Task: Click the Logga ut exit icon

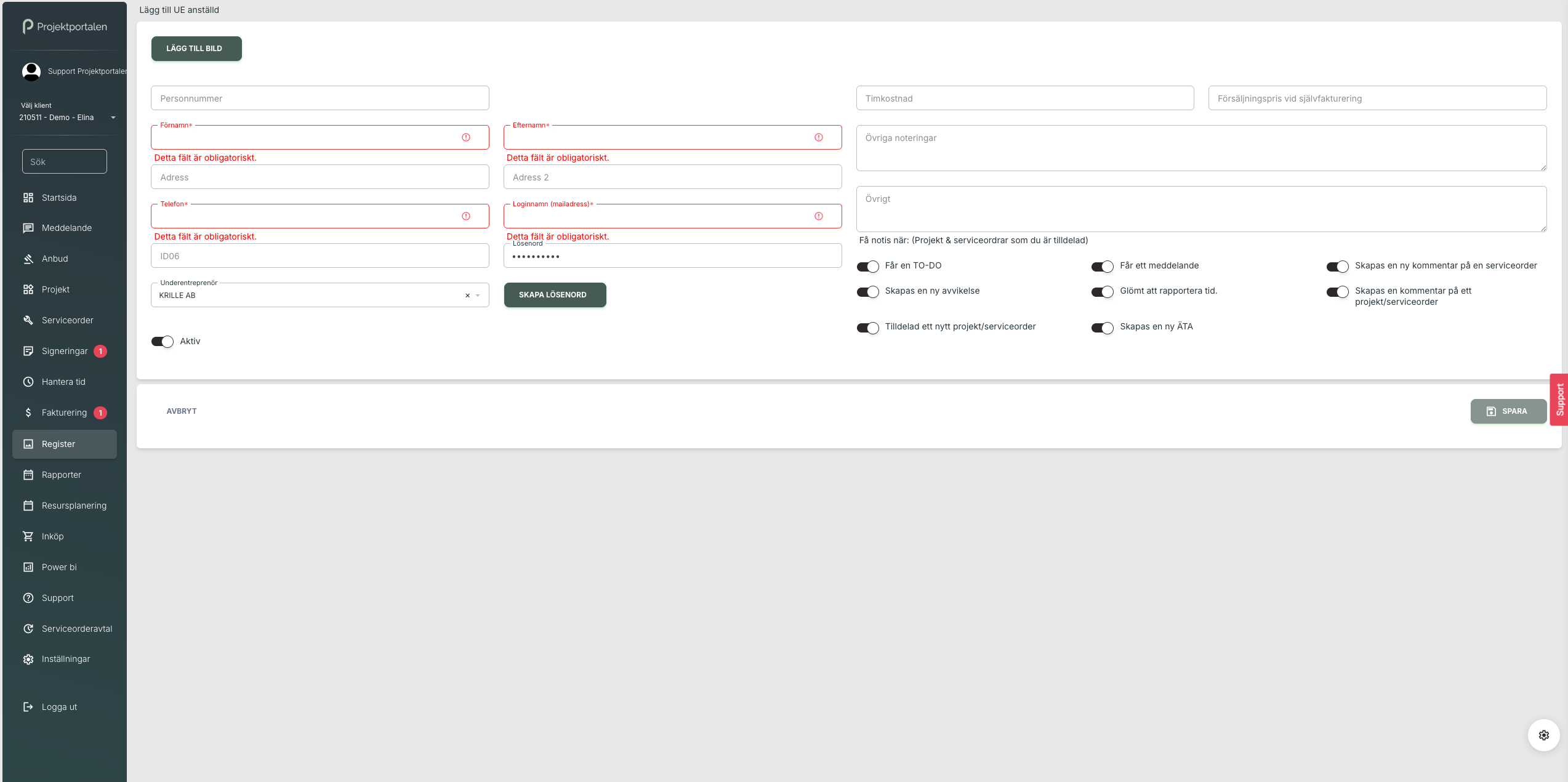Action: 28,707
